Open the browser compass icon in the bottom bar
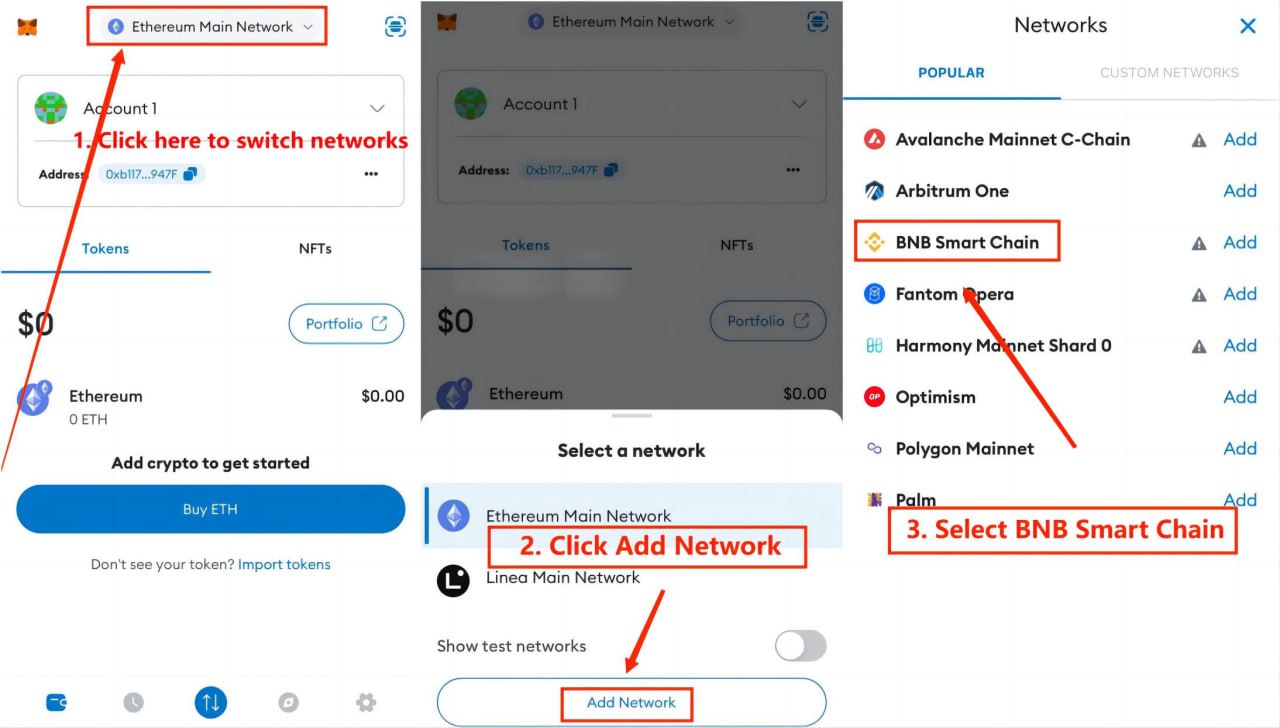Screen dimensions: 1280x728 [x=288, y=703]
